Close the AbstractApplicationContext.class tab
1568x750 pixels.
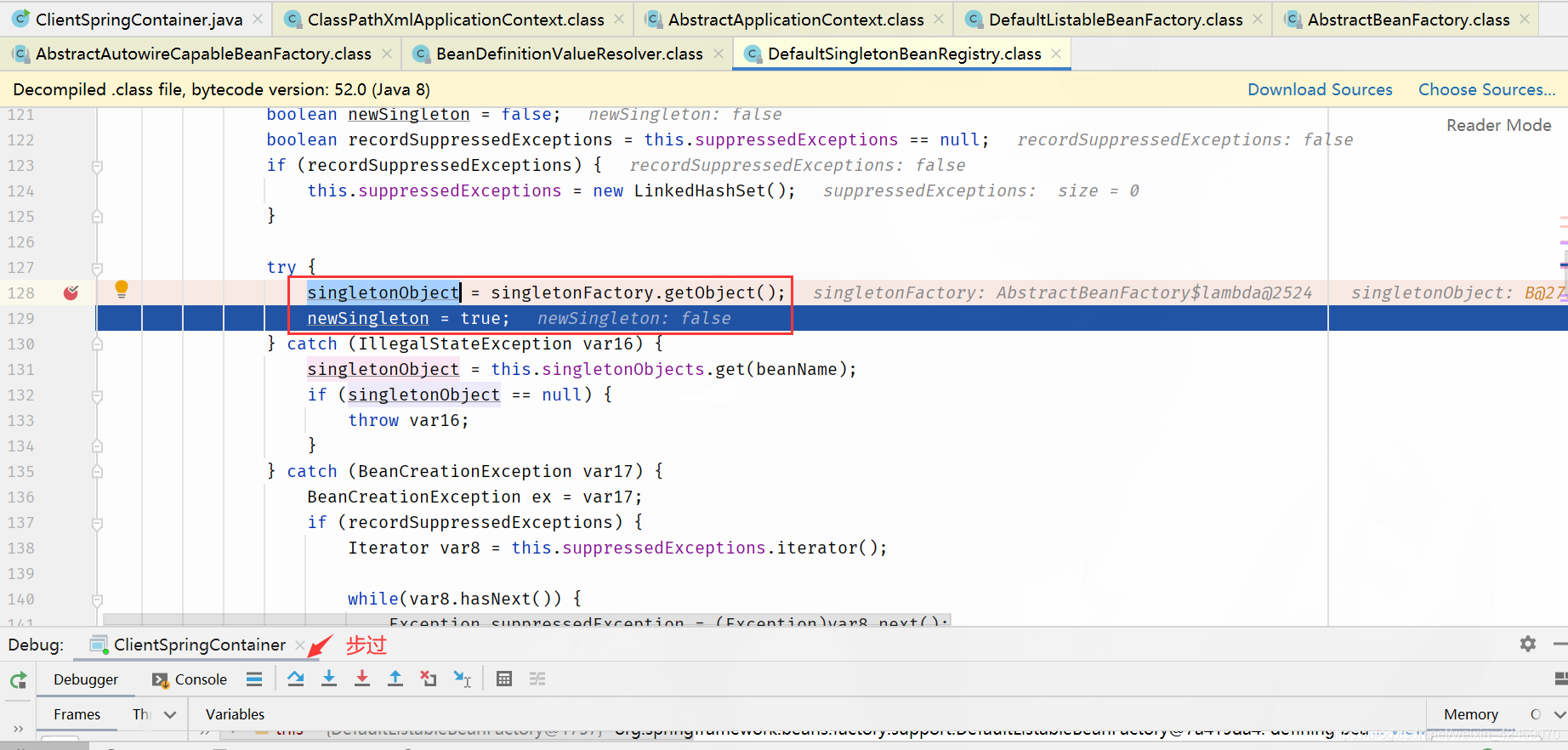point(939,19)
